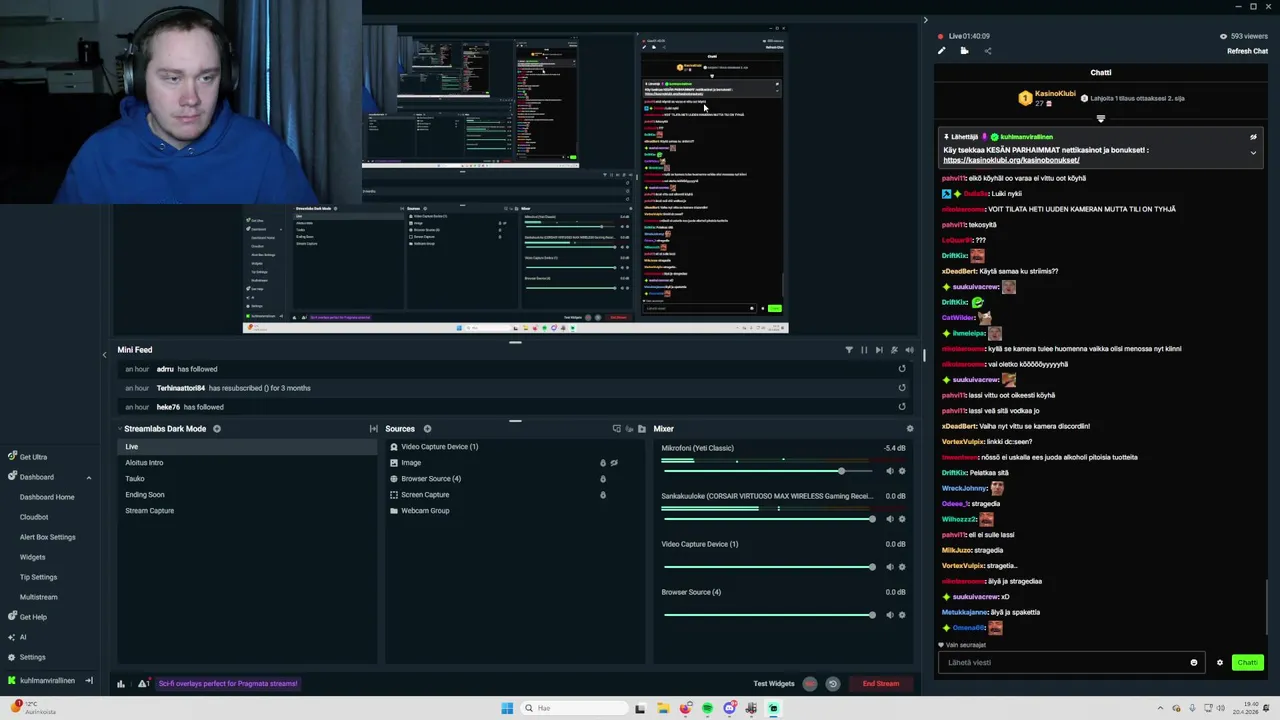Open the settings gear for Mikrofoni (Yeti Classic)

[902, 471]
